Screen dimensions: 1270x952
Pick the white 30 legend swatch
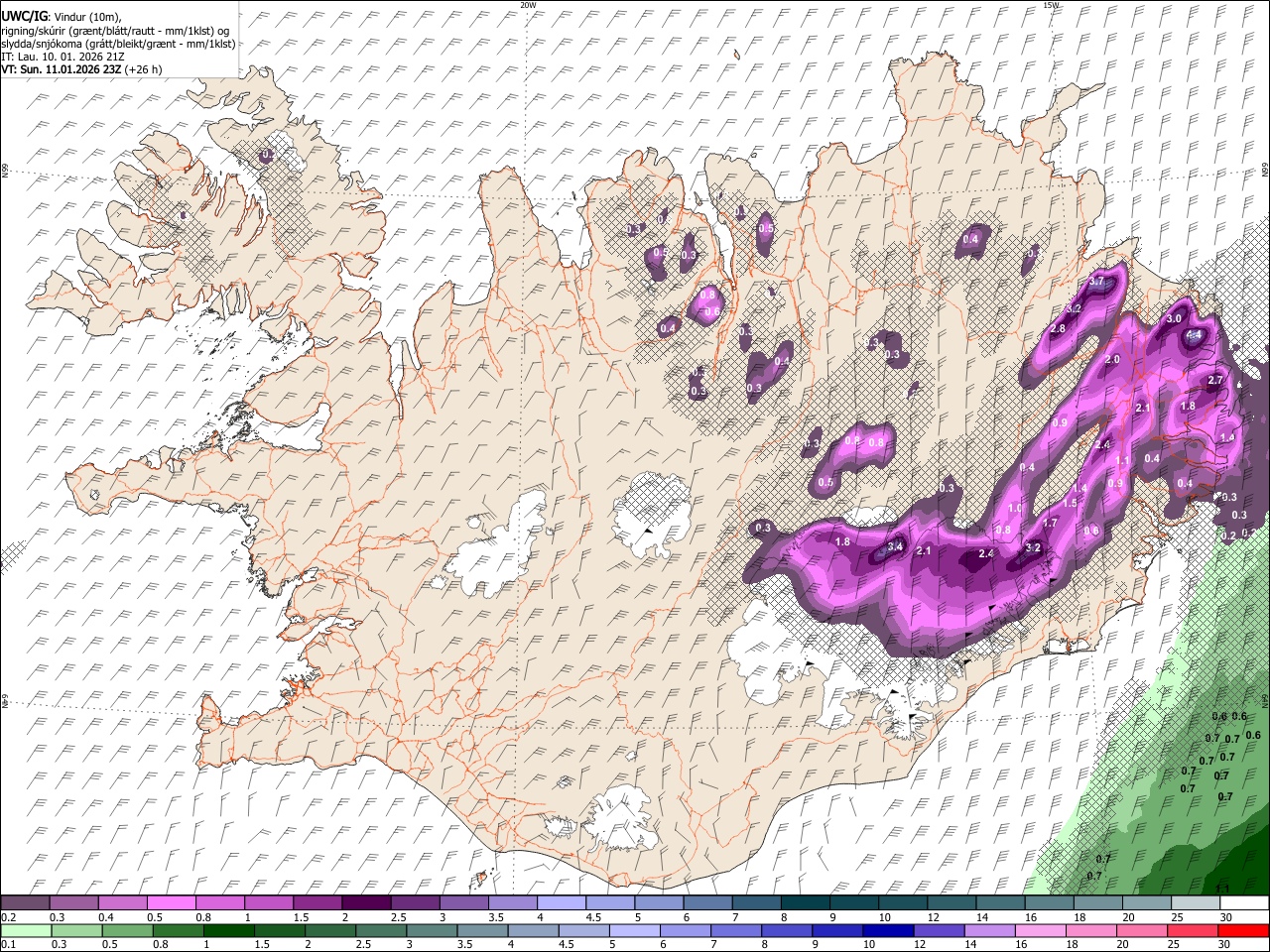[1243, 903]
